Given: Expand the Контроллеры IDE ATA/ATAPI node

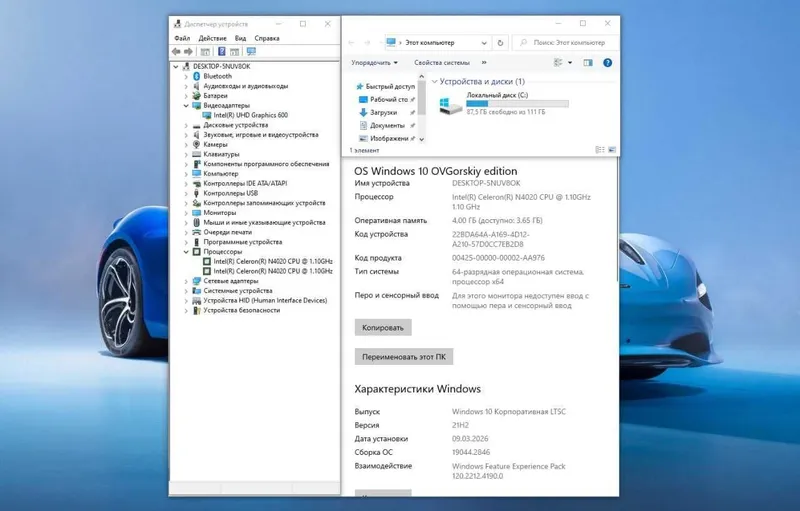Looking at the screenshot, I should pyautogui.click(x=186, y=184).
